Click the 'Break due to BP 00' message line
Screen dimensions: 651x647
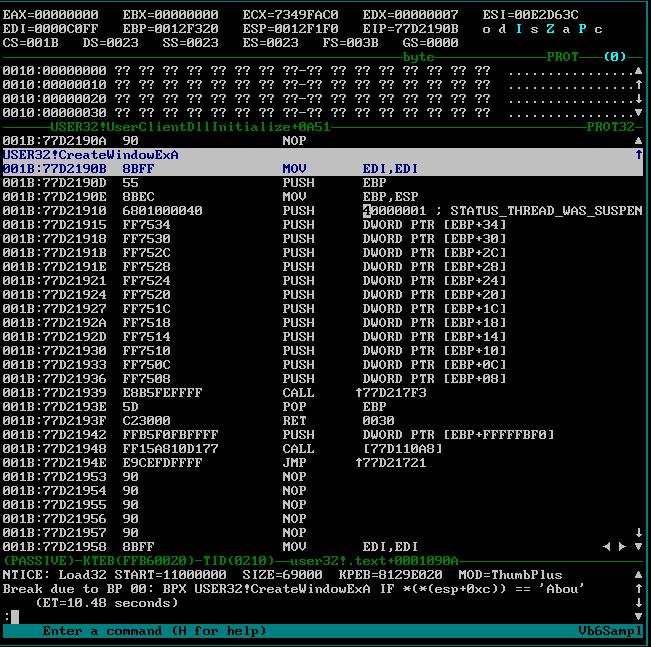click(x=293, y=589)
